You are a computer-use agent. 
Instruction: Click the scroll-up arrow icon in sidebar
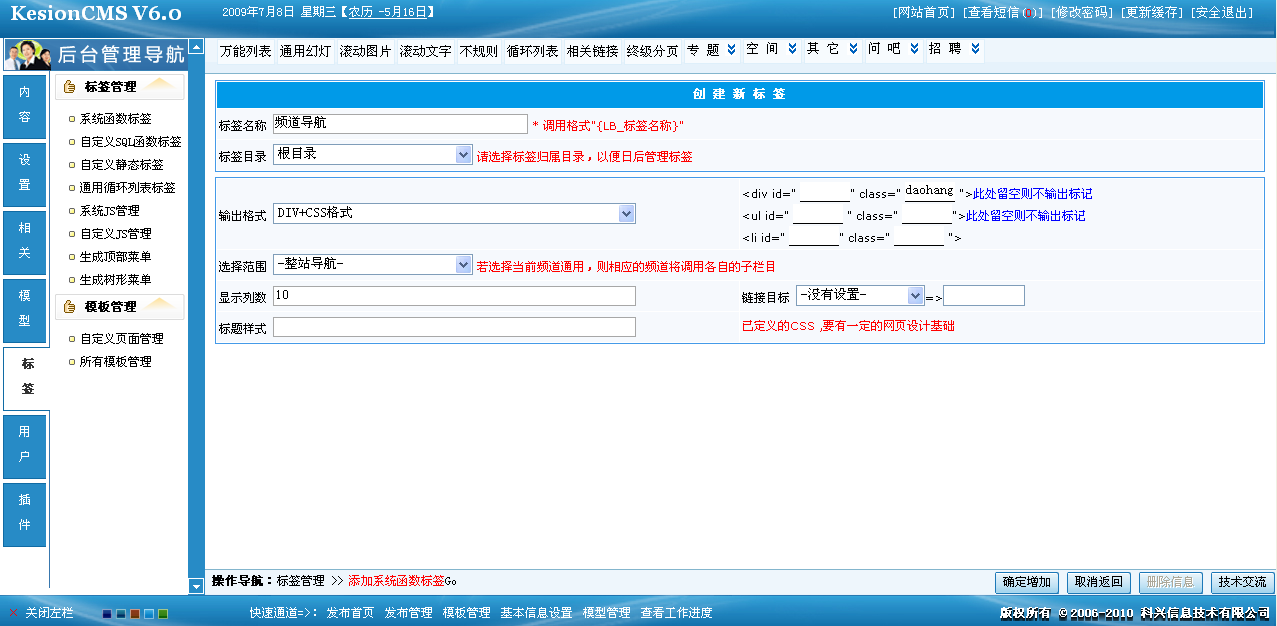pos(196,47)
